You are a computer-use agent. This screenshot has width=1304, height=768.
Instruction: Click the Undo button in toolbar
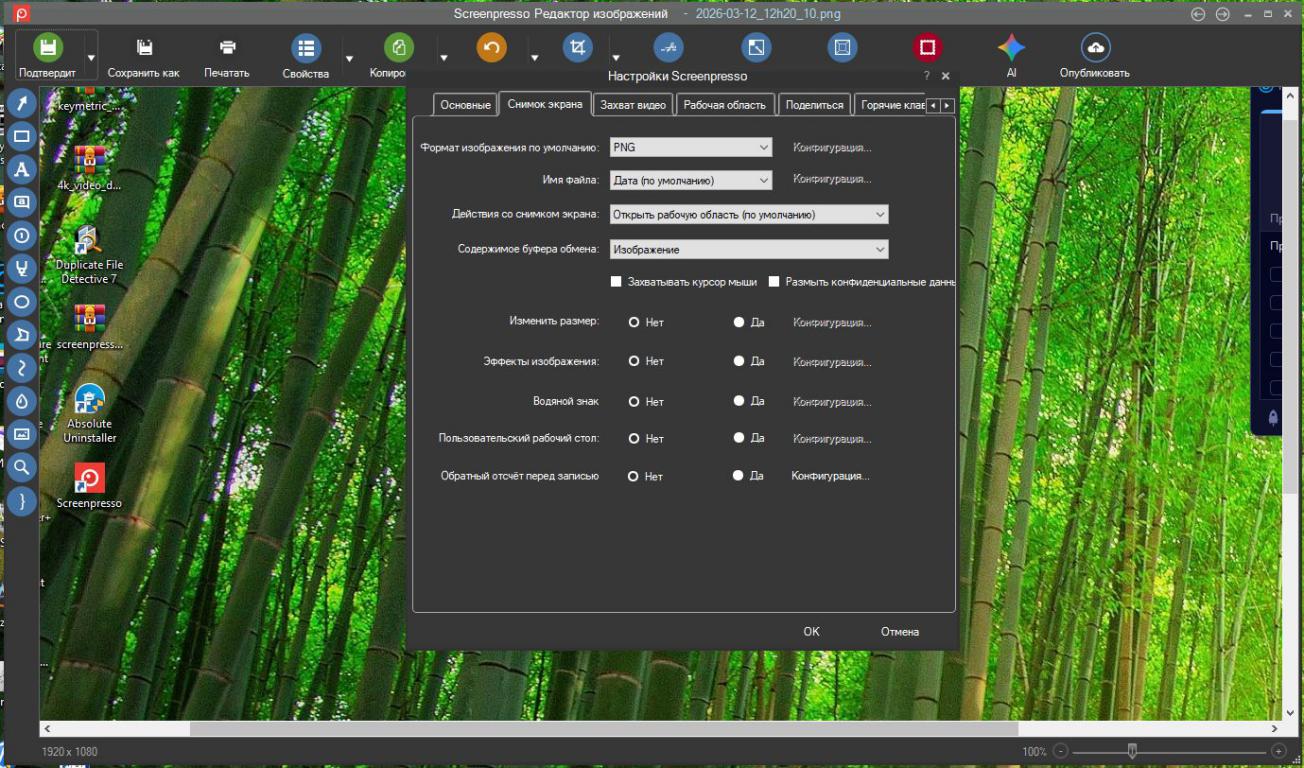pos(491,48)
